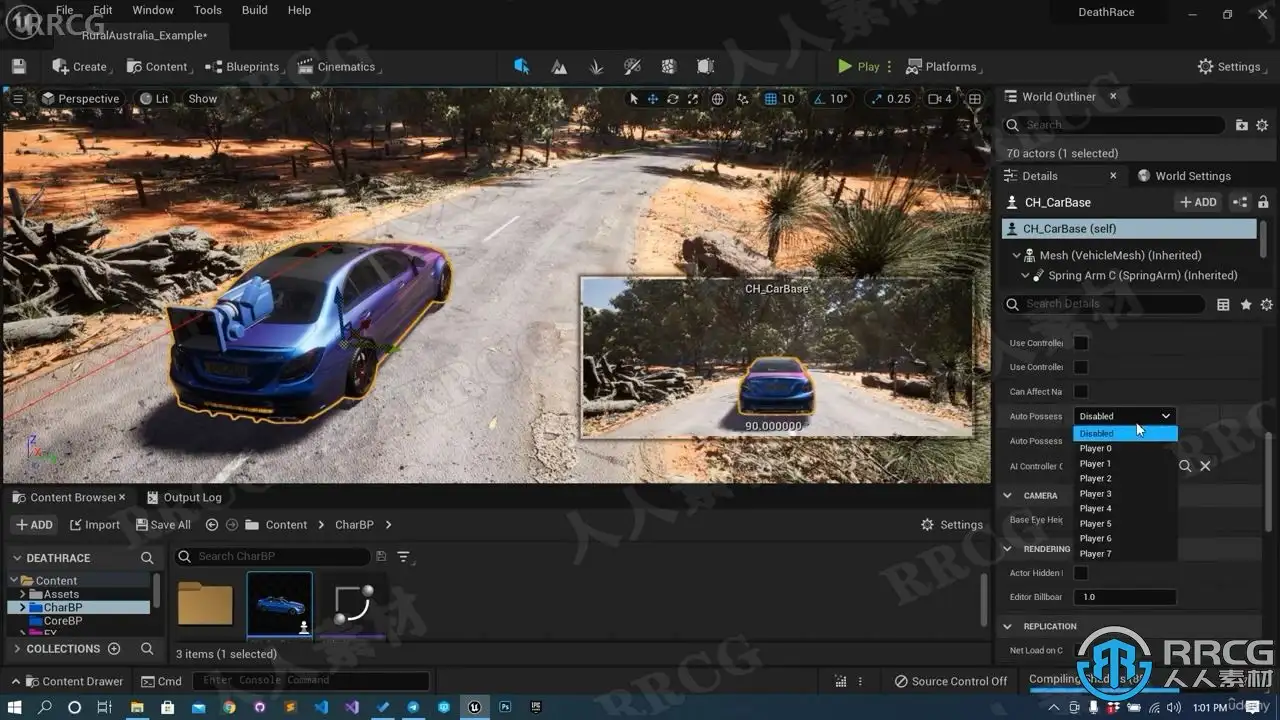Click the Search CharBP field
The width and height of the screenshot is (1280, 720).
coord(272,556)
